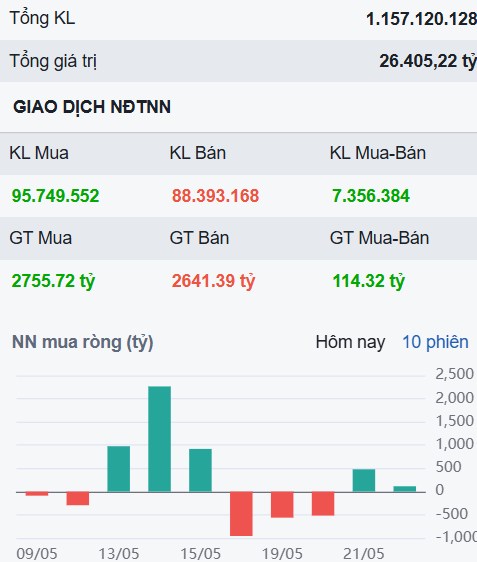Click the 09/05 axis date label

(x=37, y=554)
